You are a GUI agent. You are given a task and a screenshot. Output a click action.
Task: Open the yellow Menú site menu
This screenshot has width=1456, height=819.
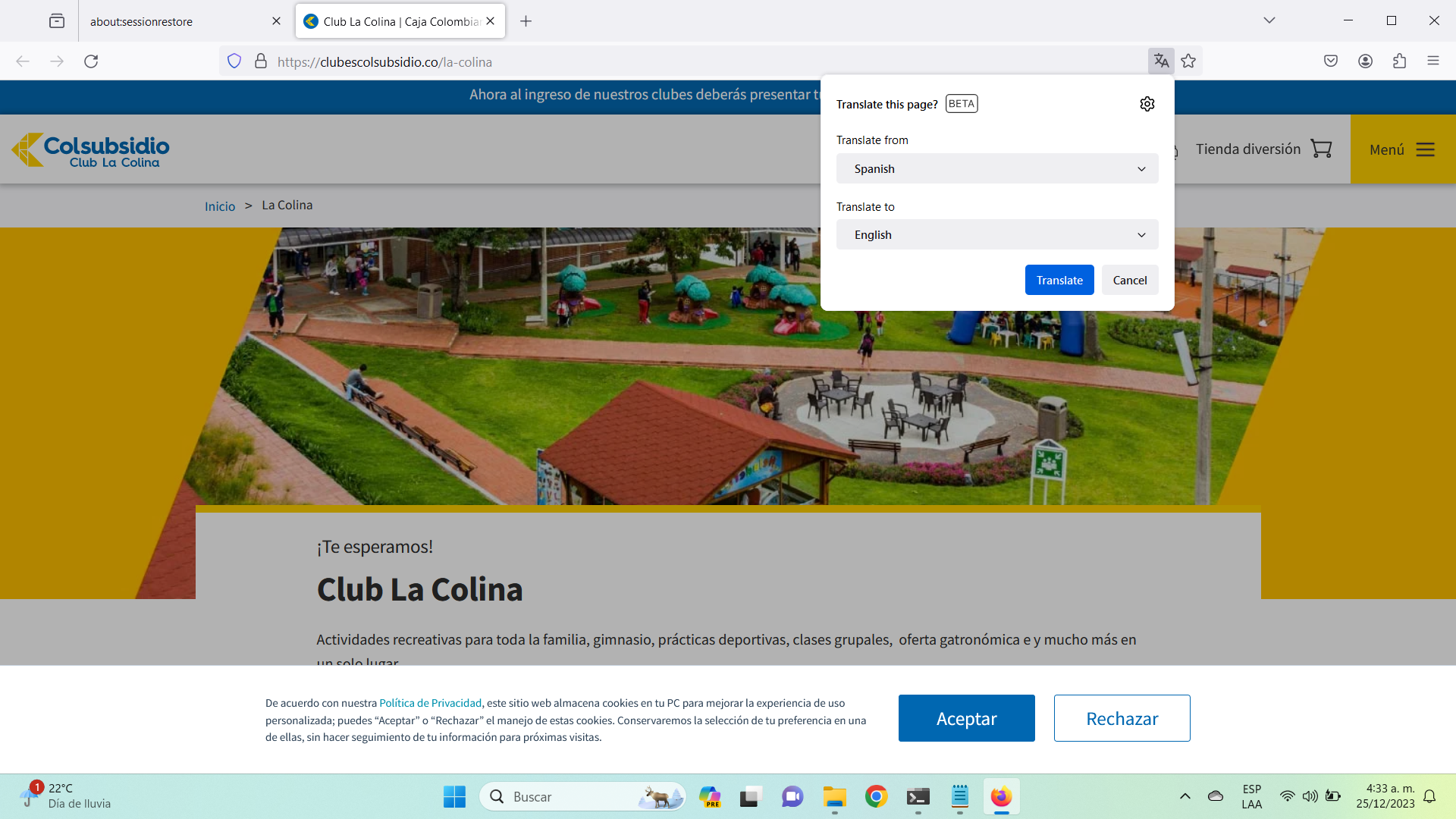(1402, 149)
